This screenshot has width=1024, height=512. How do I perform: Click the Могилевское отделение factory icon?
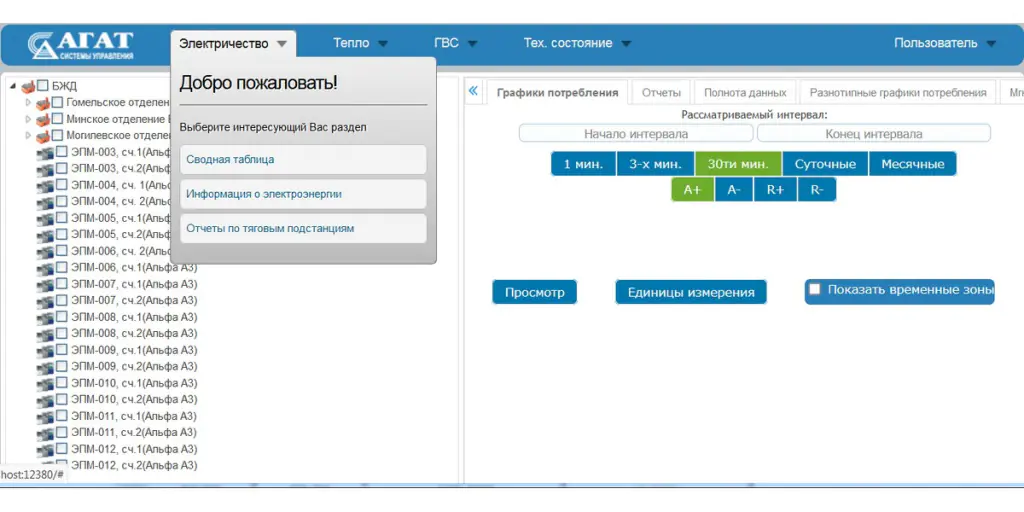[42, 136]
